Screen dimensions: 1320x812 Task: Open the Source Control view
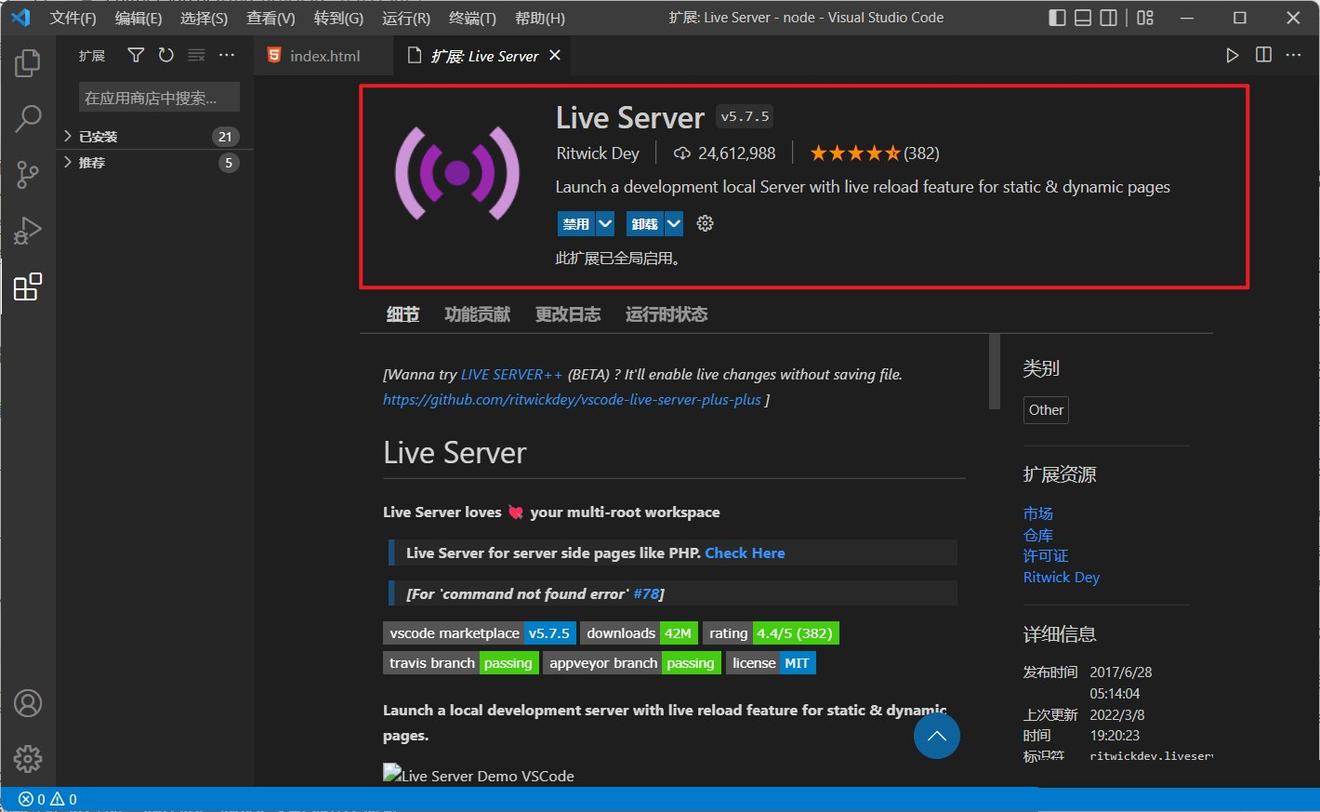click(x=28, y=175)
